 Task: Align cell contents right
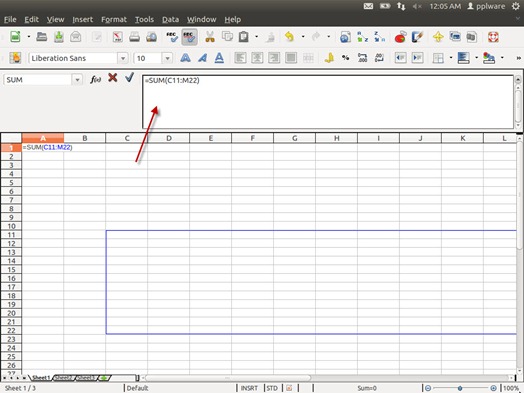coord(274,58)
